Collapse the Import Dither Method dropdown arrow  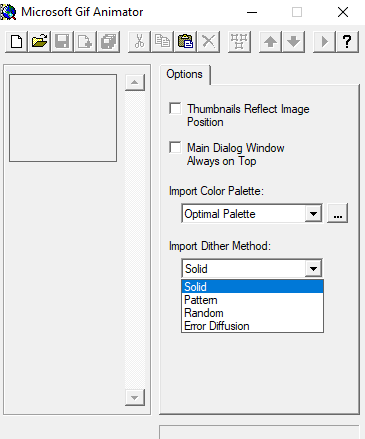313,269
